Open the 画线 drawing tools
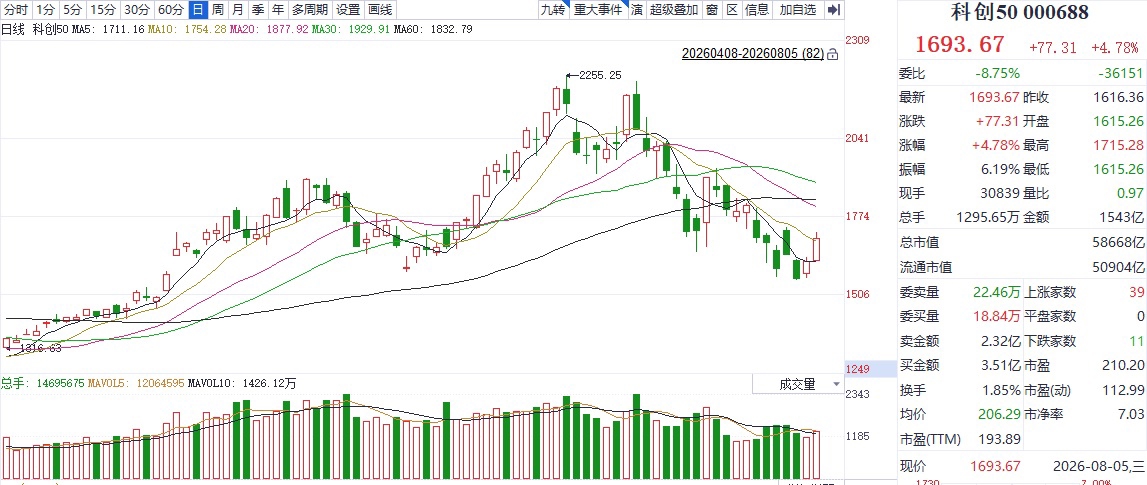This screenshot has width=1147, height=485. (380, 10)
